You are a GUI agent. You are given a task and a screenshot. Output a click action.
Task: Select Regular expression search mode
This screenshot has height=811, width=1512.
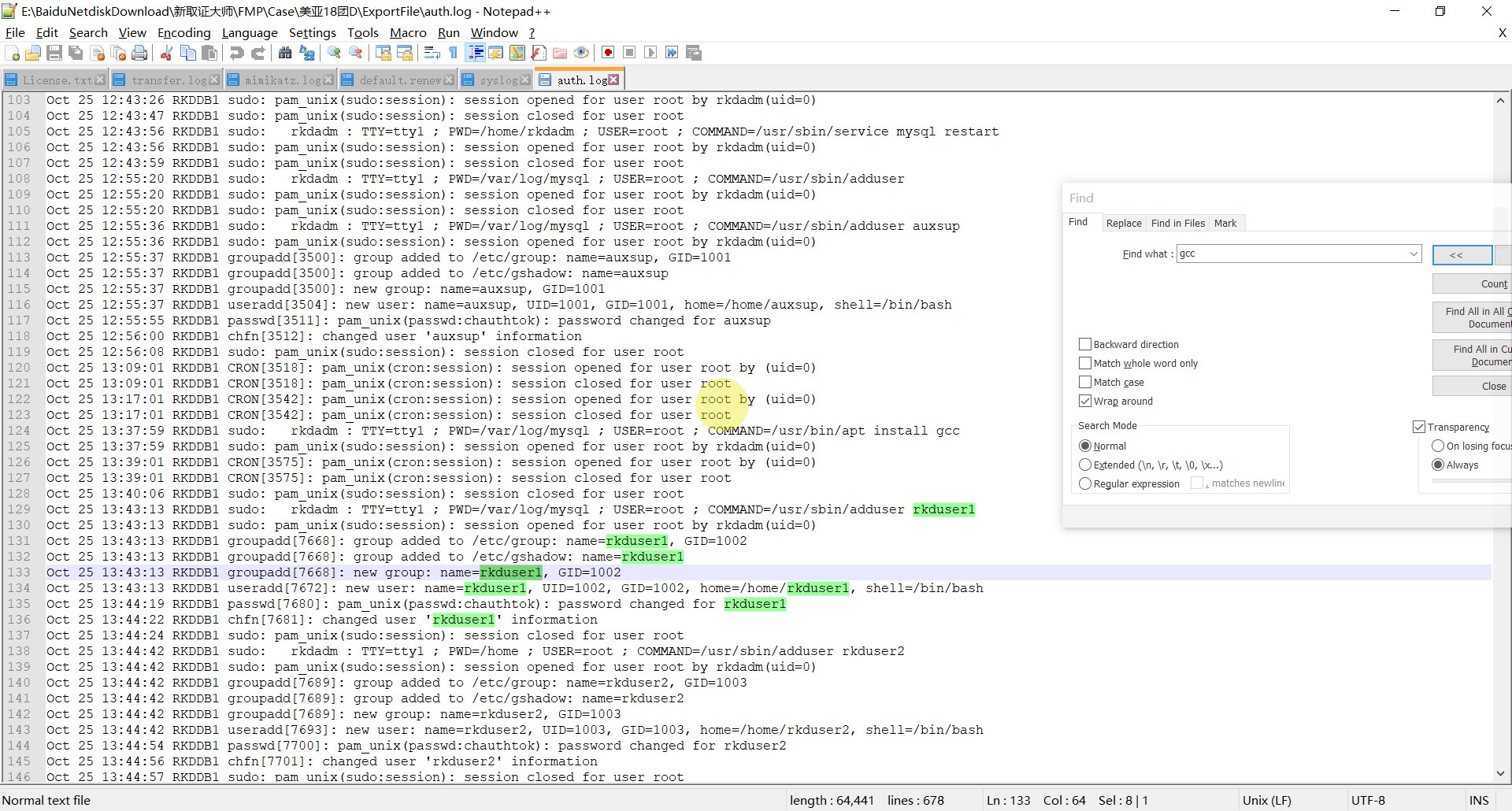(1085, 483)
